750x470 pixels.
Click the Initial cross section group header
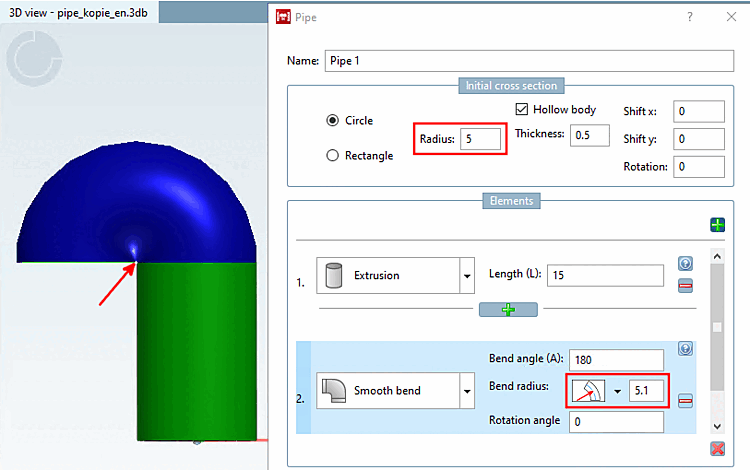click(x=511, y=86)
